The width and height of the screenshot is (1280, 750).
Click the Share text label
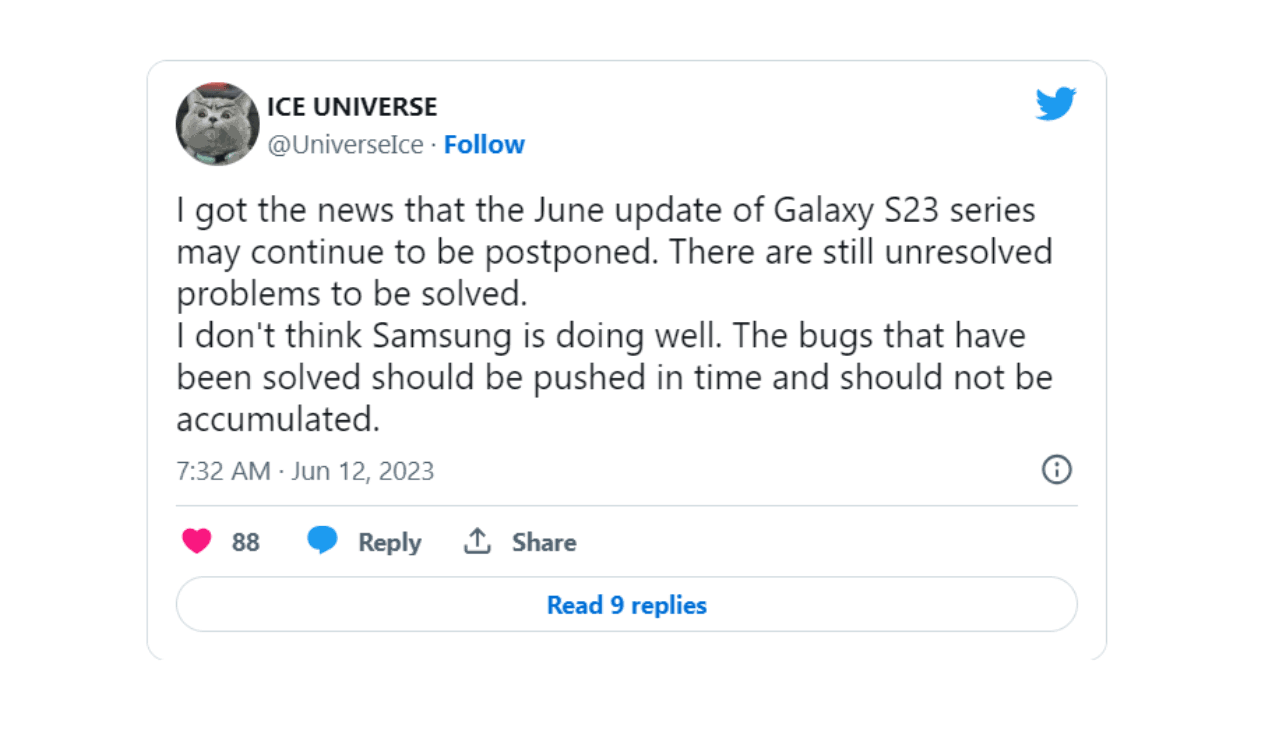544,543
